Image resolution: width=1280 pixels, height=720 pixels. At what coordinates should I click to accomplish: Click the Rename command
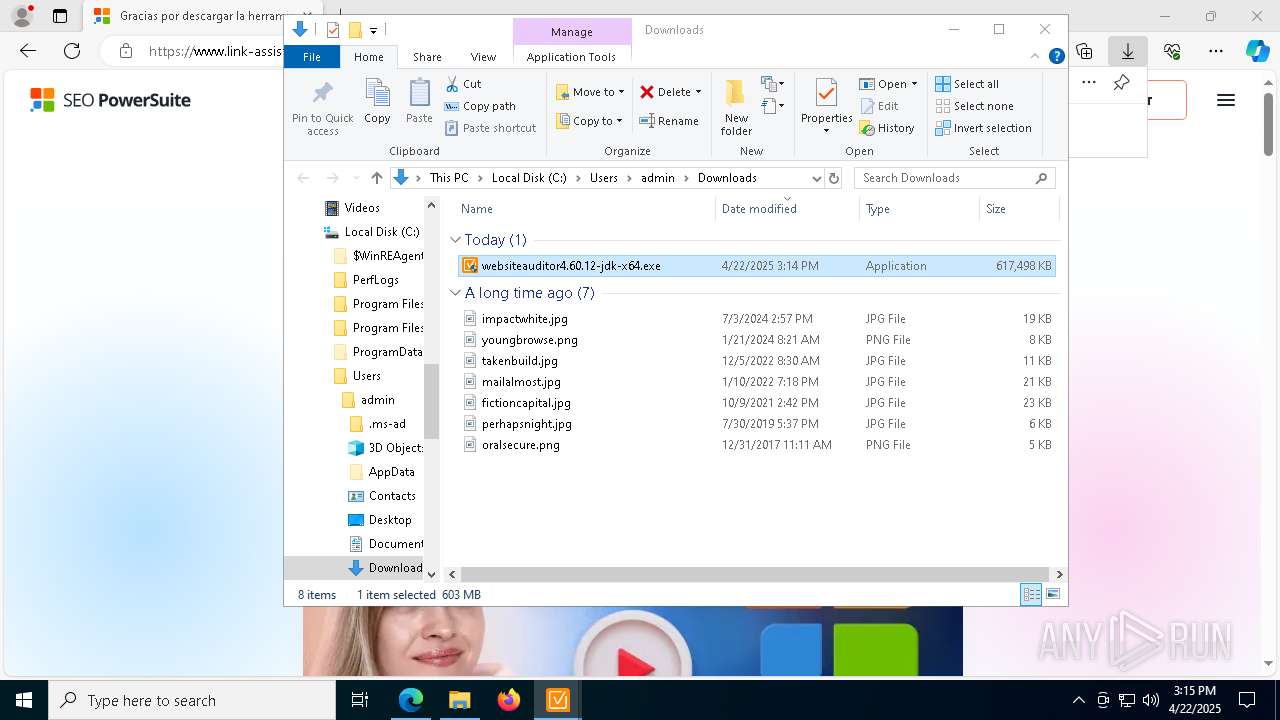669,121
